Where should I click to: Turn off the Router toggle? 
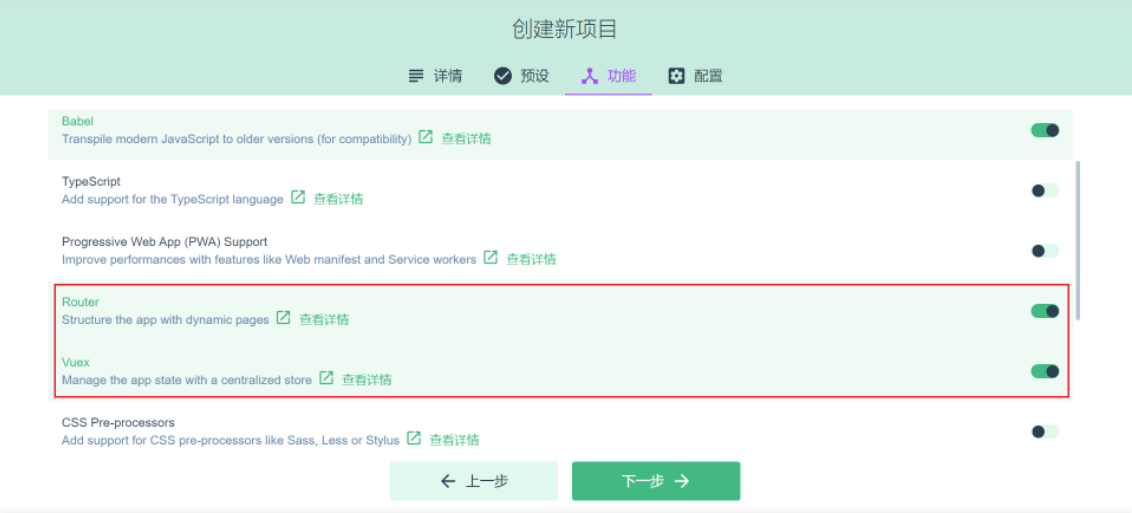click(1045, 311)
